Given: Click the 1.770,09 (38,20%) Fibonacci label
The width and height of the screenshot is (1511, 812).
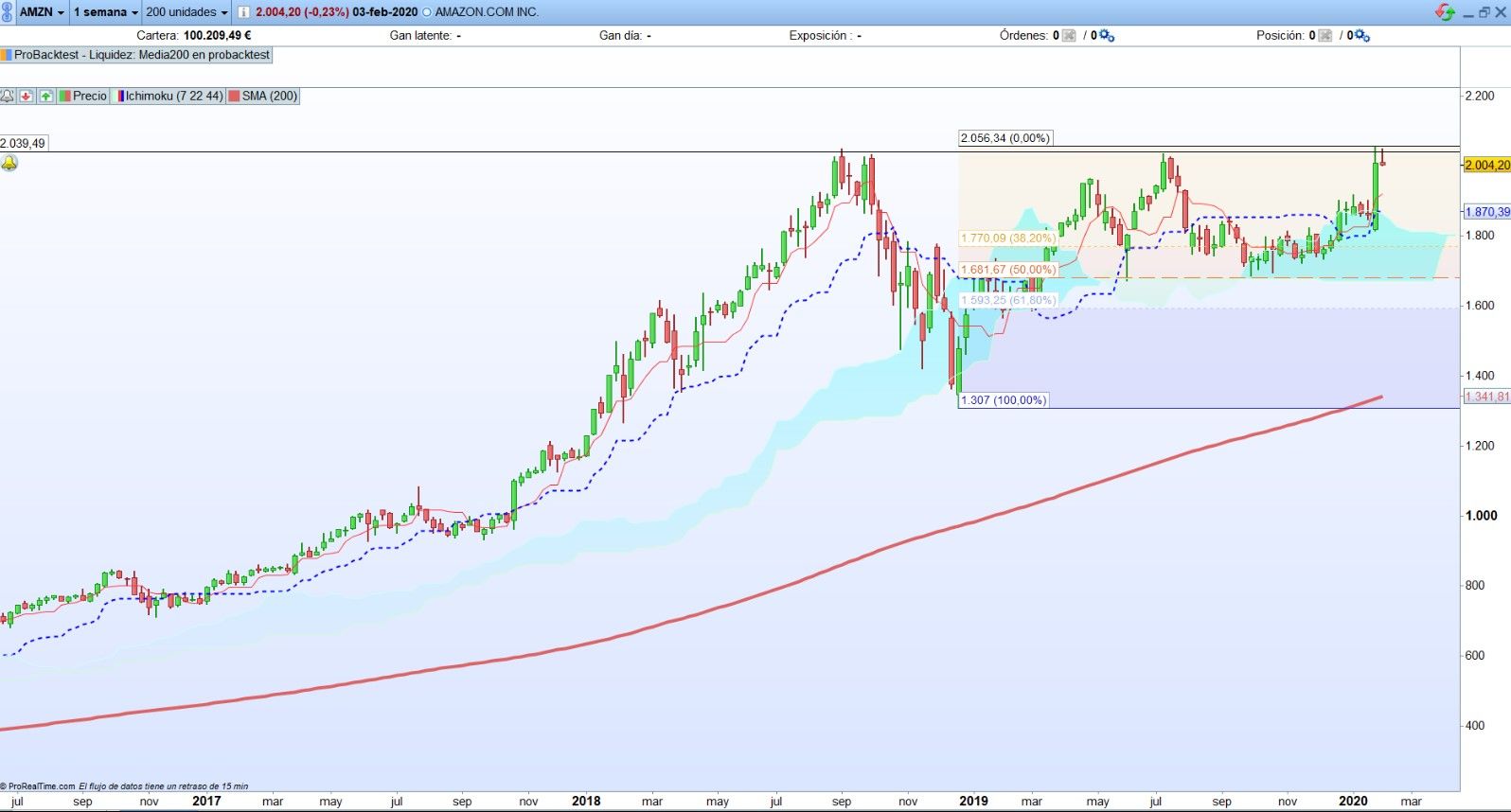Looking at the screenshot, I should click(1007, 238).
